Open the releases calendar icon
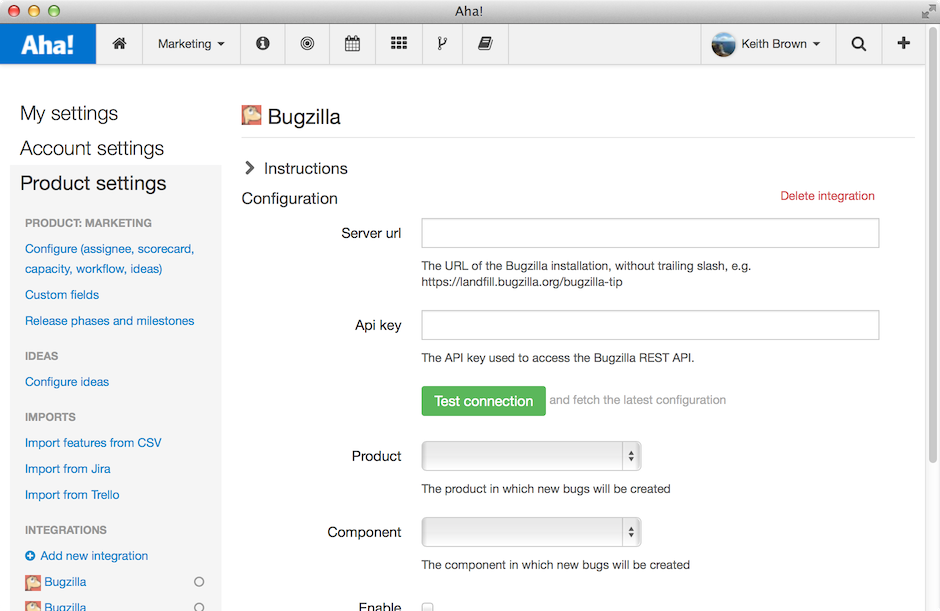 coord(352,43)
